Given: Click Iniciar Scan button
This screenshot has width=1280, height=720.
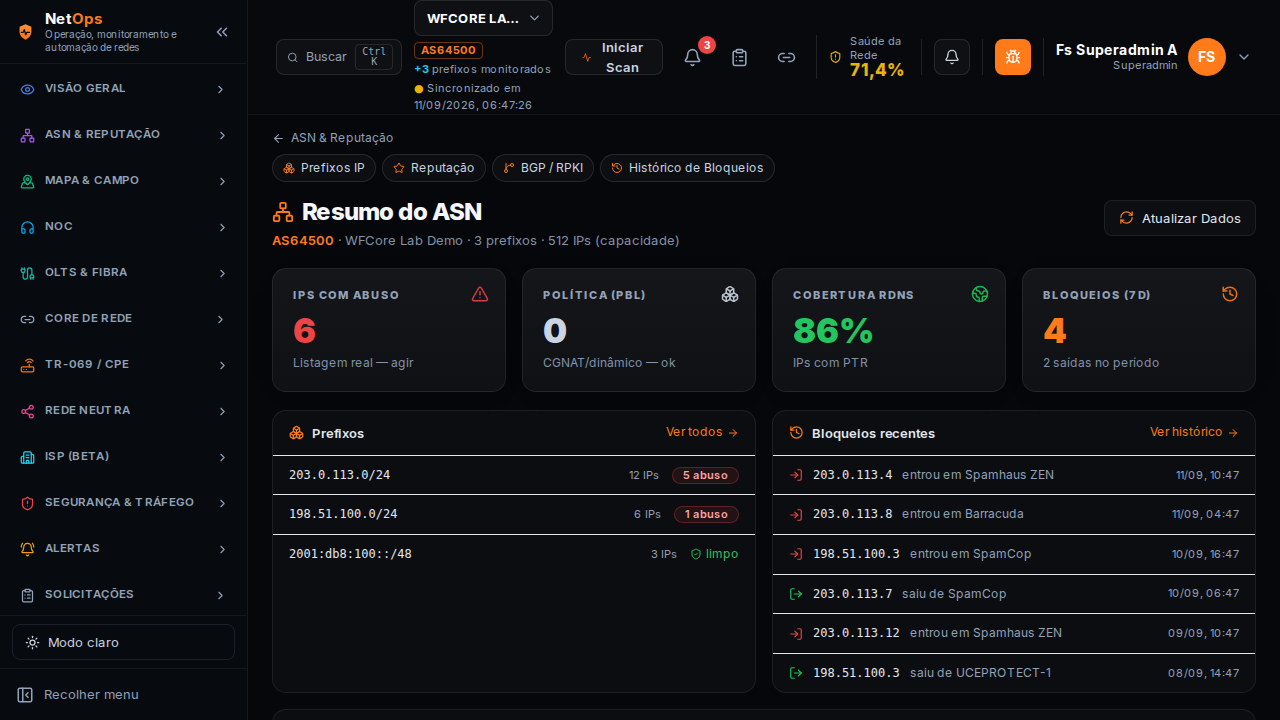Looking at the screenshot, I should pyautogui.click(x=614, y=57).
